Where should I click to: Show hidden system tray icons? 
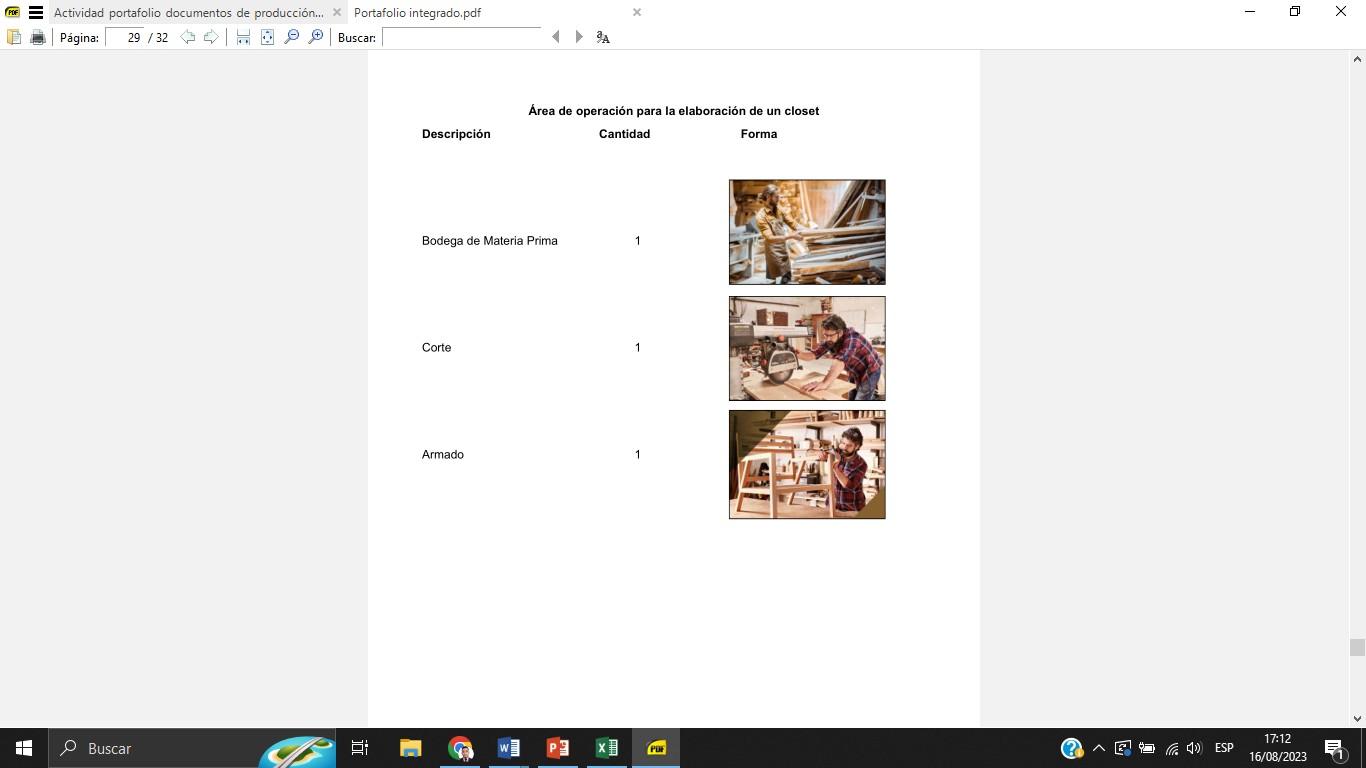[x=1098, y=748]
